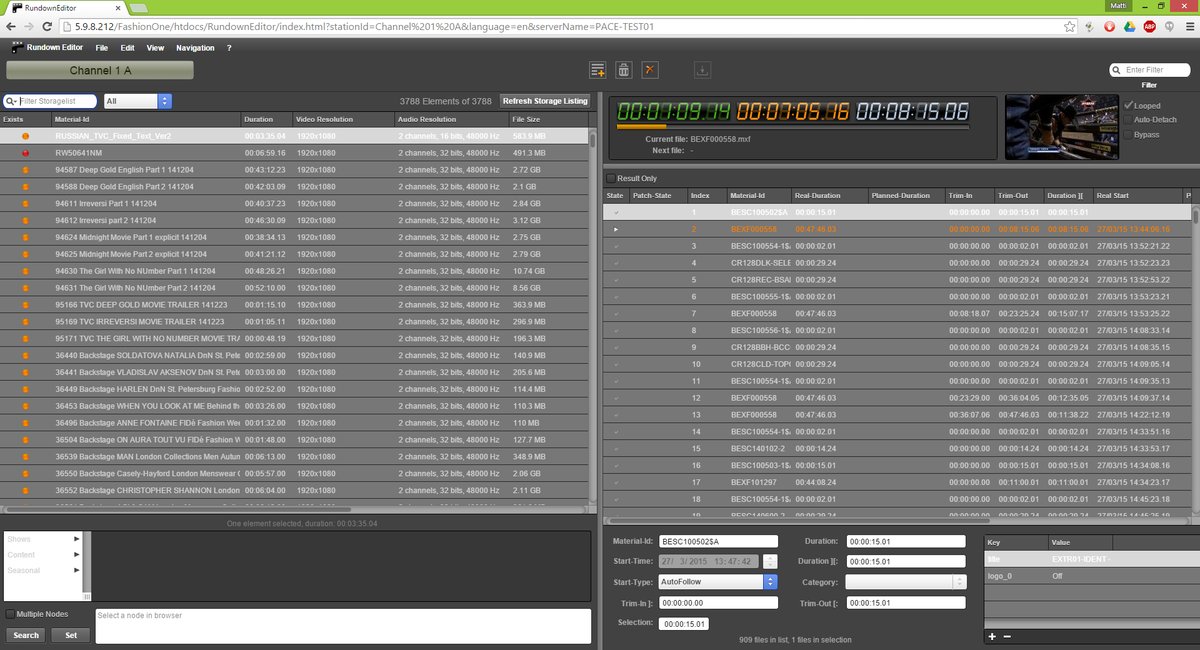
Task: Click the magnifier icon in Enter Filter box
Action: click(x=1116, y=70)
